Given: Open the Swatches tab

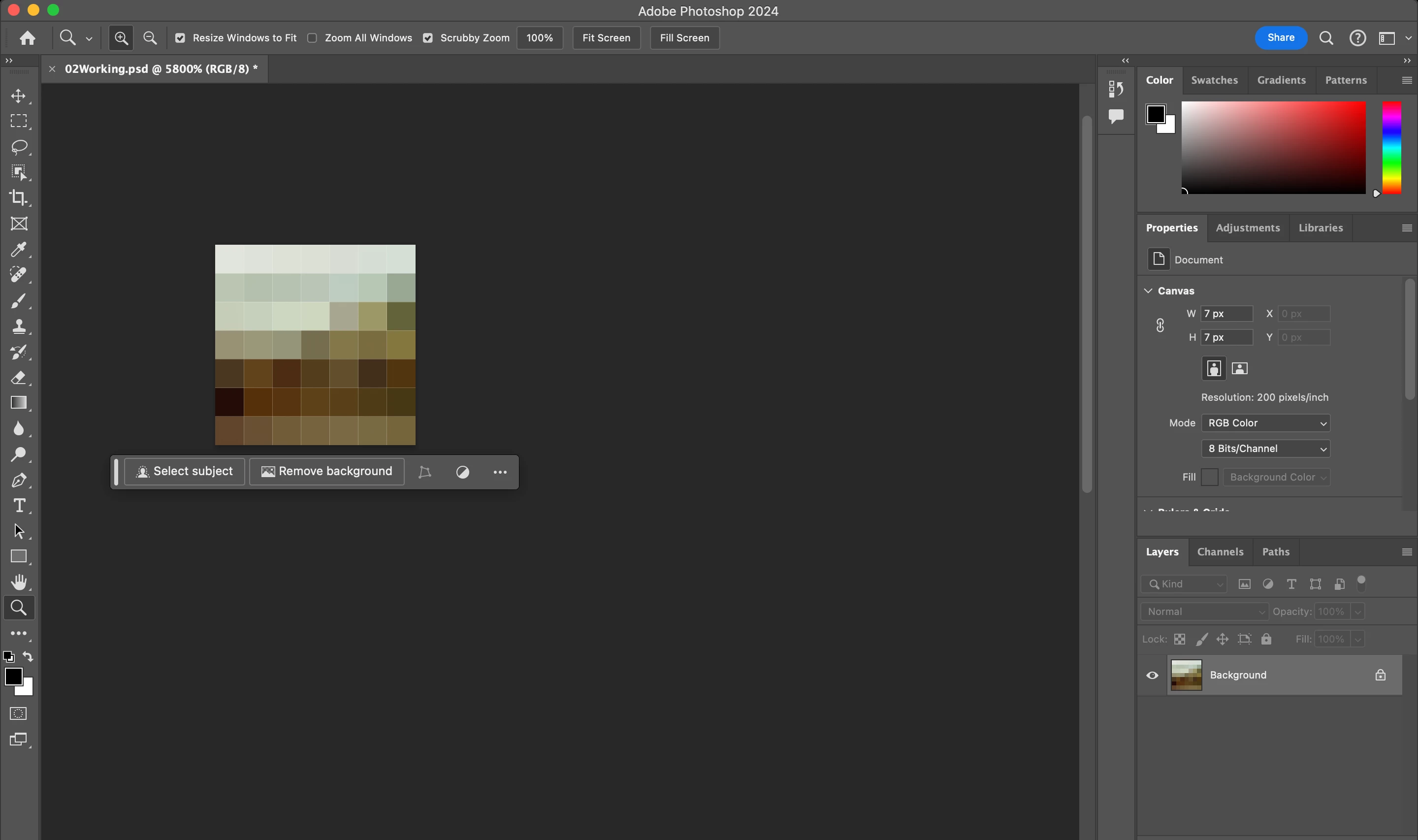Looking at the screenshot, I should click(1214, 80).
